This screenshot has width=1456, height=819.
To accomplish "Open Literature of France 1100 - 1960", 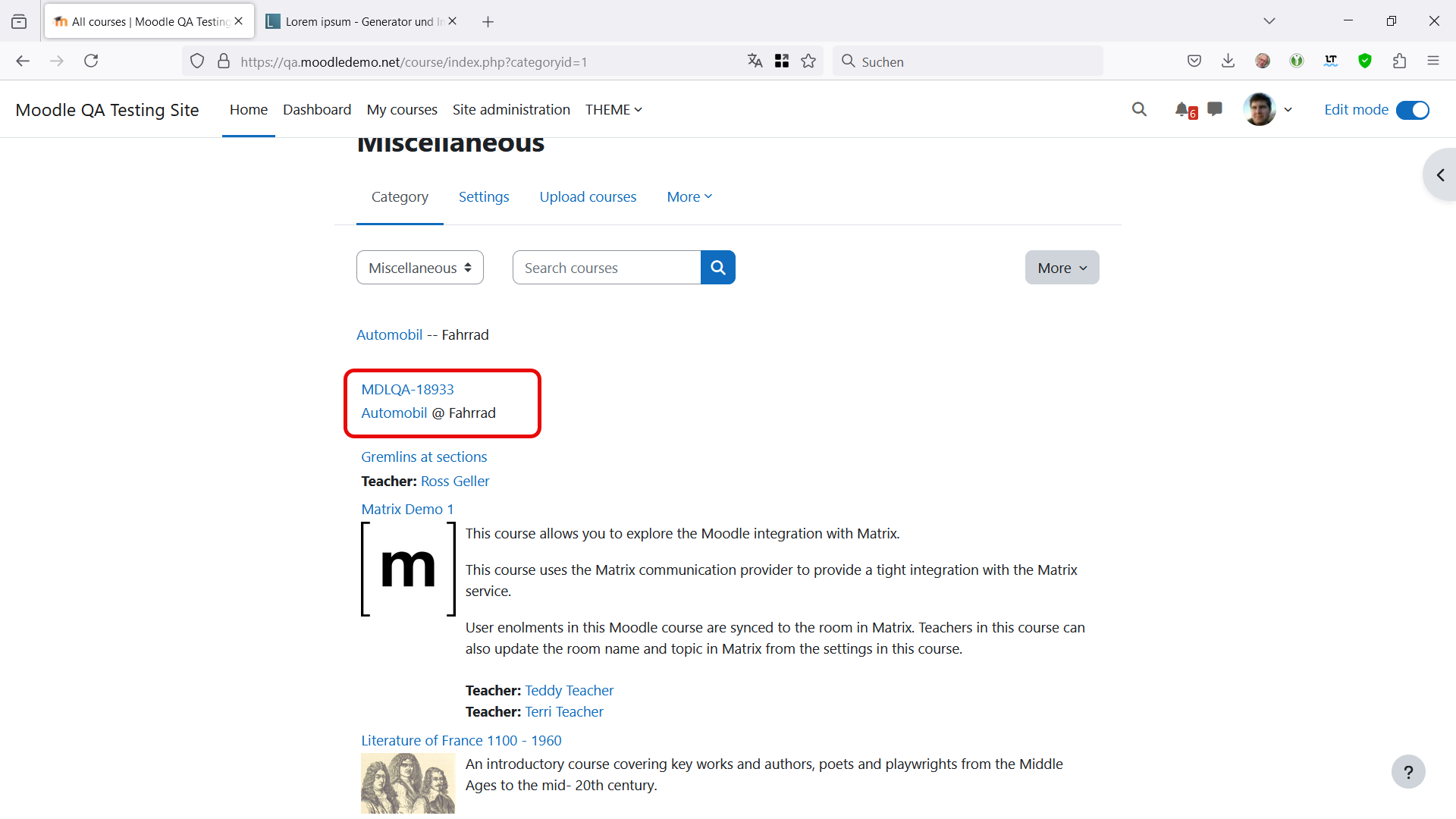I will tap(461, 741).
